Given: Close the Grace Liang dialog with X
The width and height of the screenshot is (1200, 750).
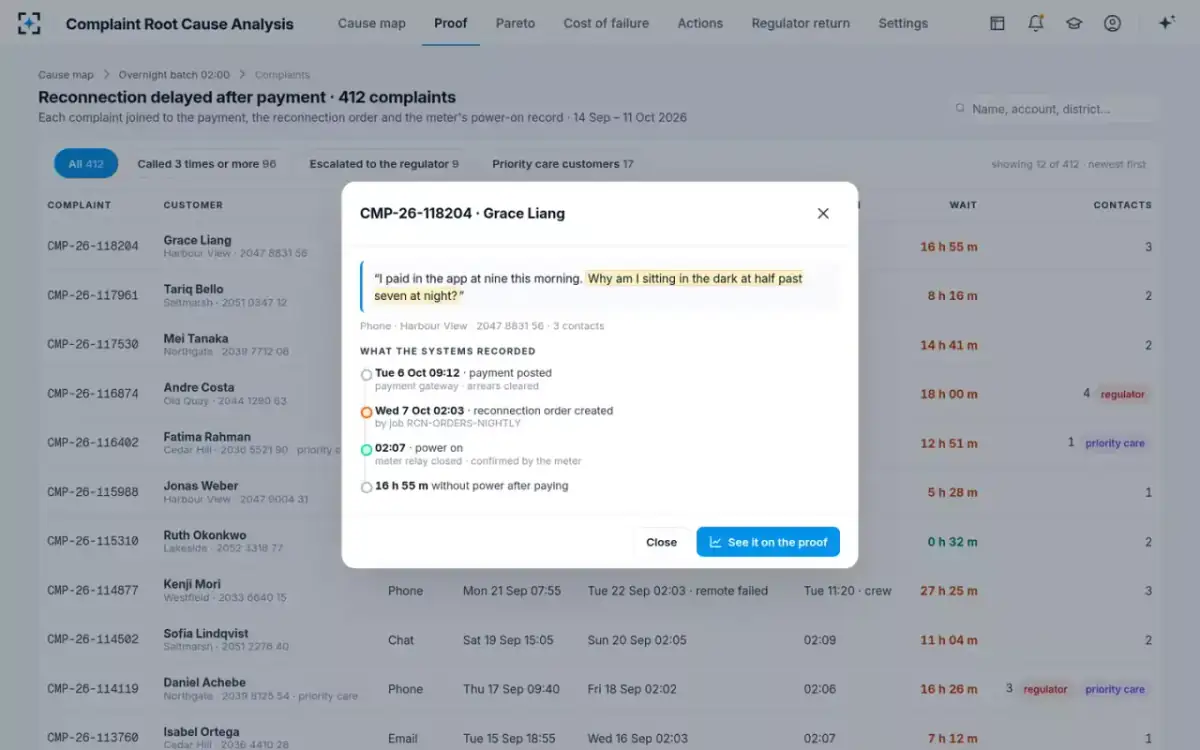Looking at the screenshot, I should [823, 213].
